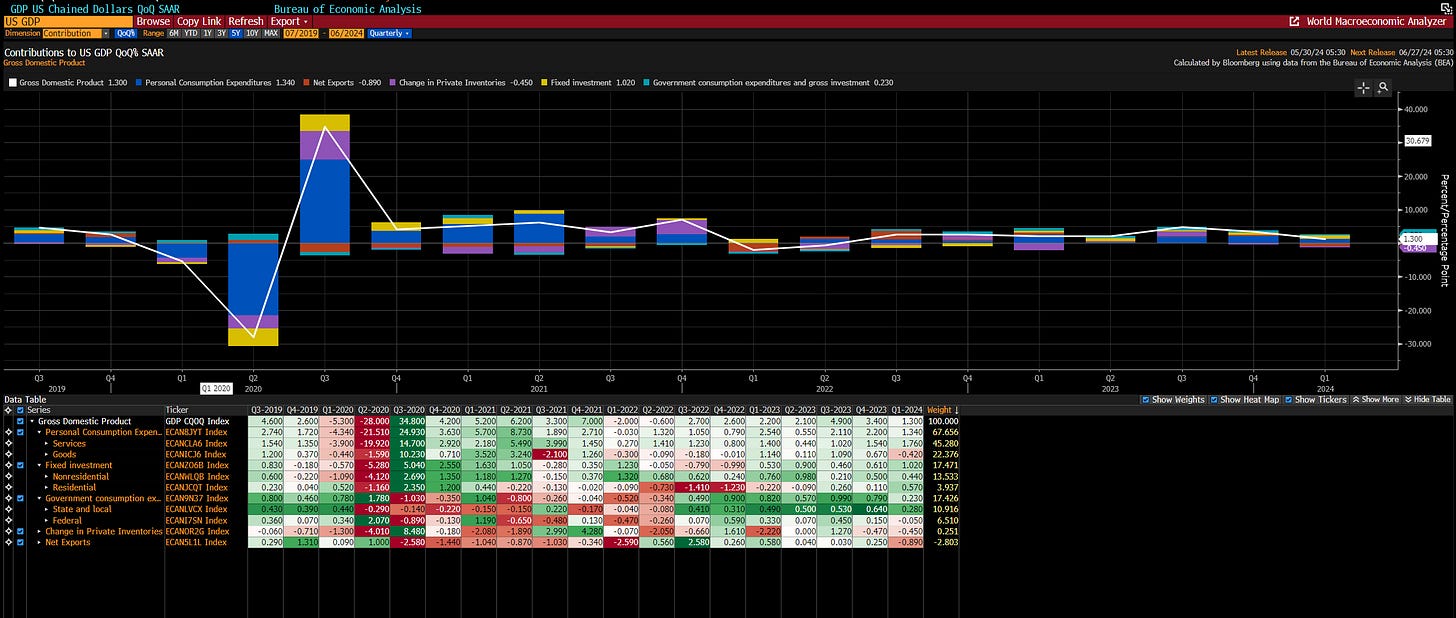
Task: Uncheck Fixed investment series checkbox
Action: (20, 465)
